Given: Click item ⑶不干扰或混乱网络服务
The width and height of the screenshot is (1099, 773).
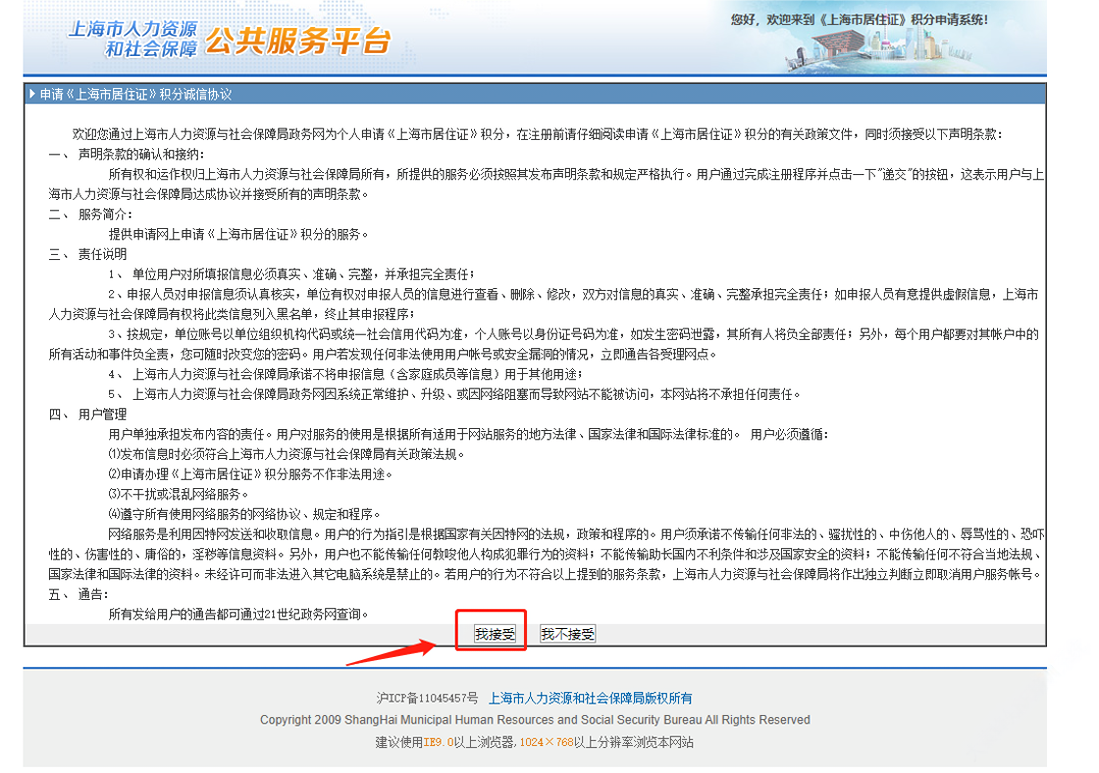Looking at the screenshot, I should coord(178,494).
